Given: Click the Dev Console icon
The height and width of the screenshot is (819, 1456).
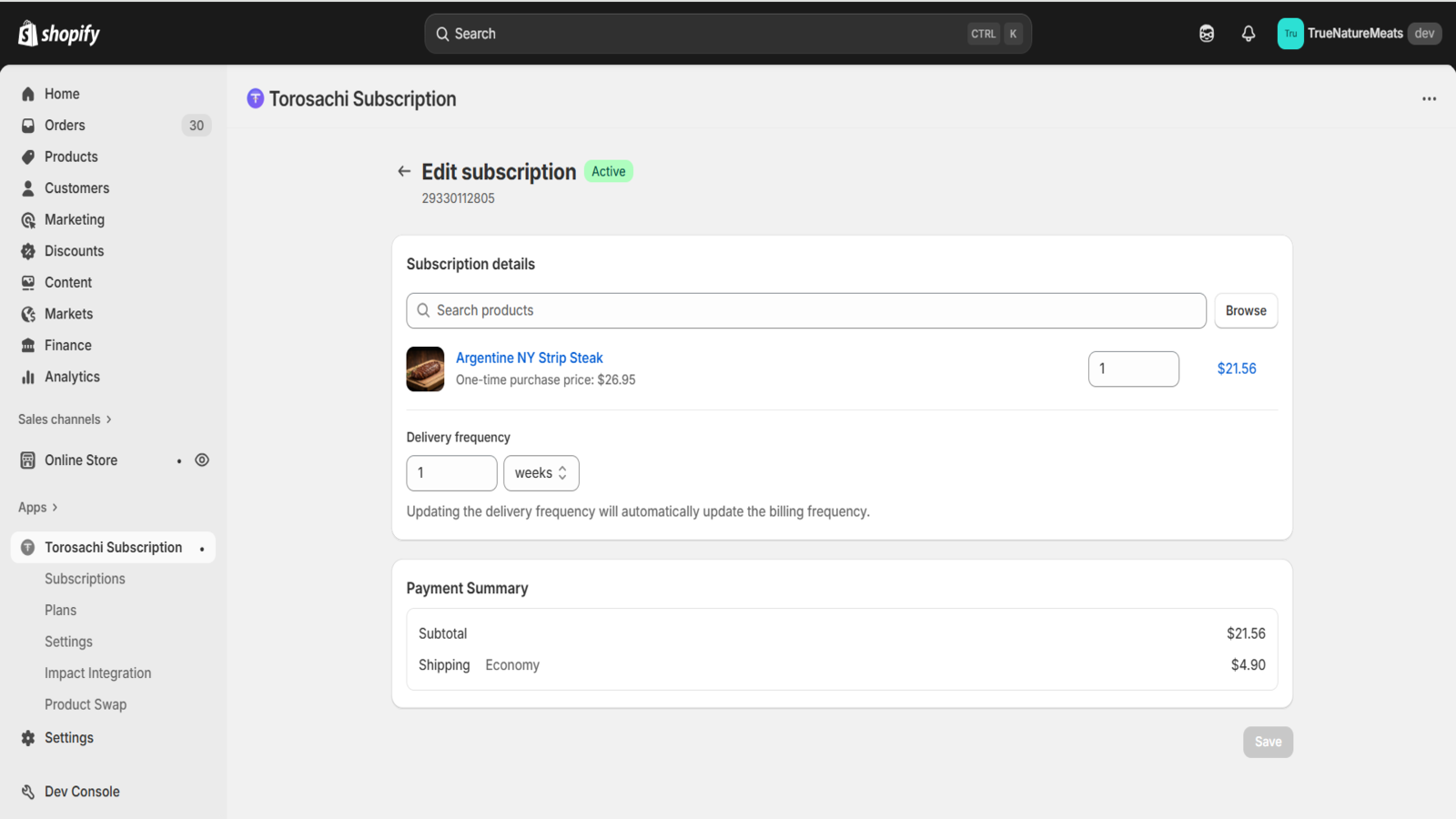Looking at the screenshot, I should (x=28, y=792).
